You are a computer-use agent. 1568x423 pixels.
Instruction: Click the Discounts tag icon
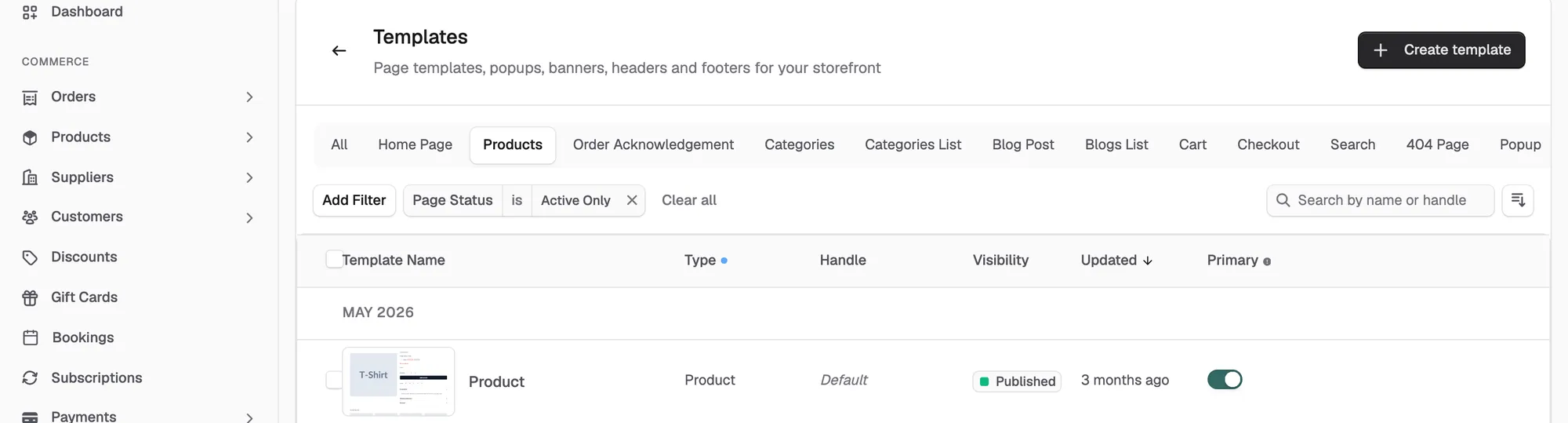pyautogui.click(x=30, y=257)
